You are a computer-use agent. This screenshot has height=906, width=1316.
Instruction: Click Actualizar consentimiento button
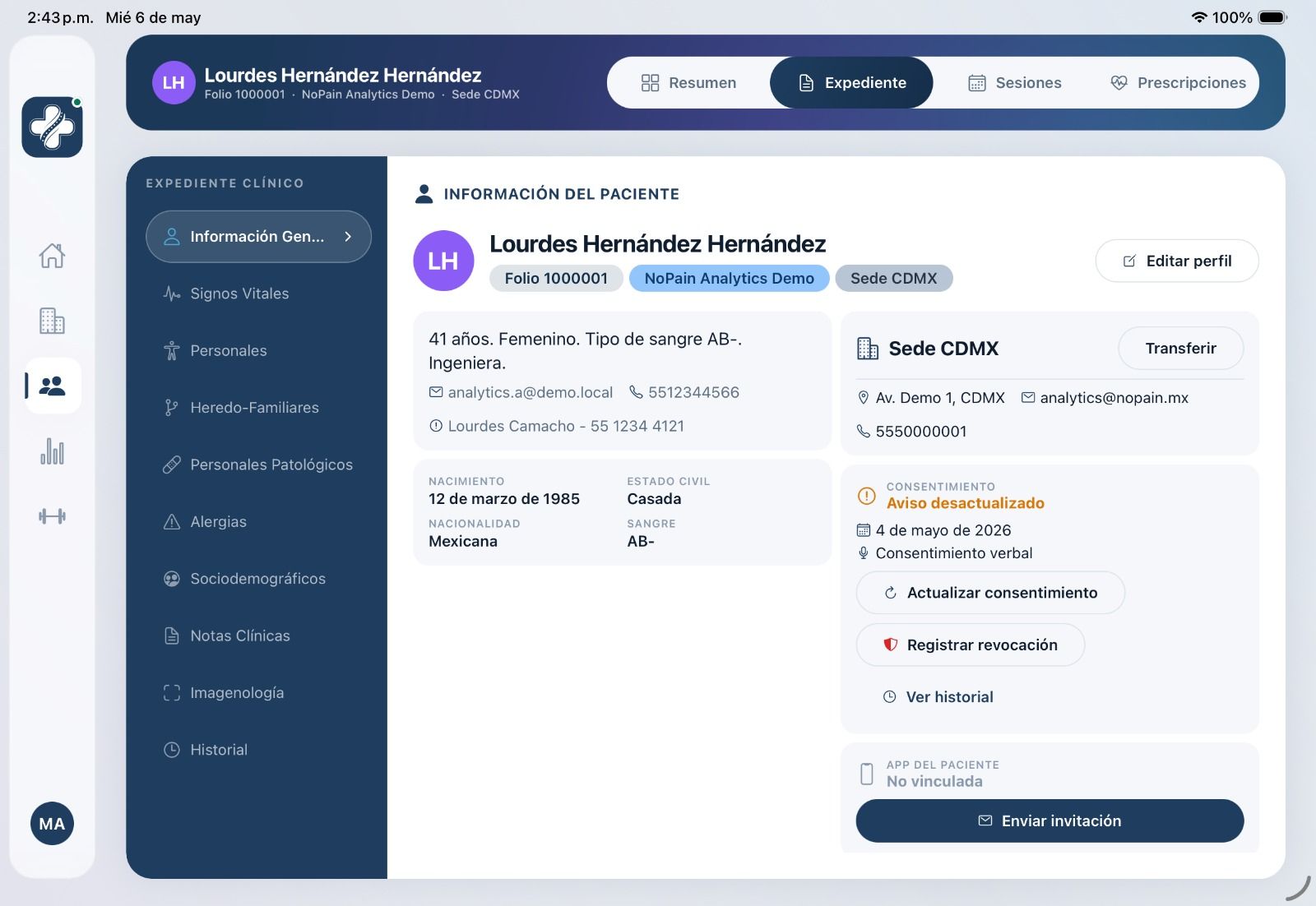tap(990, 593)
